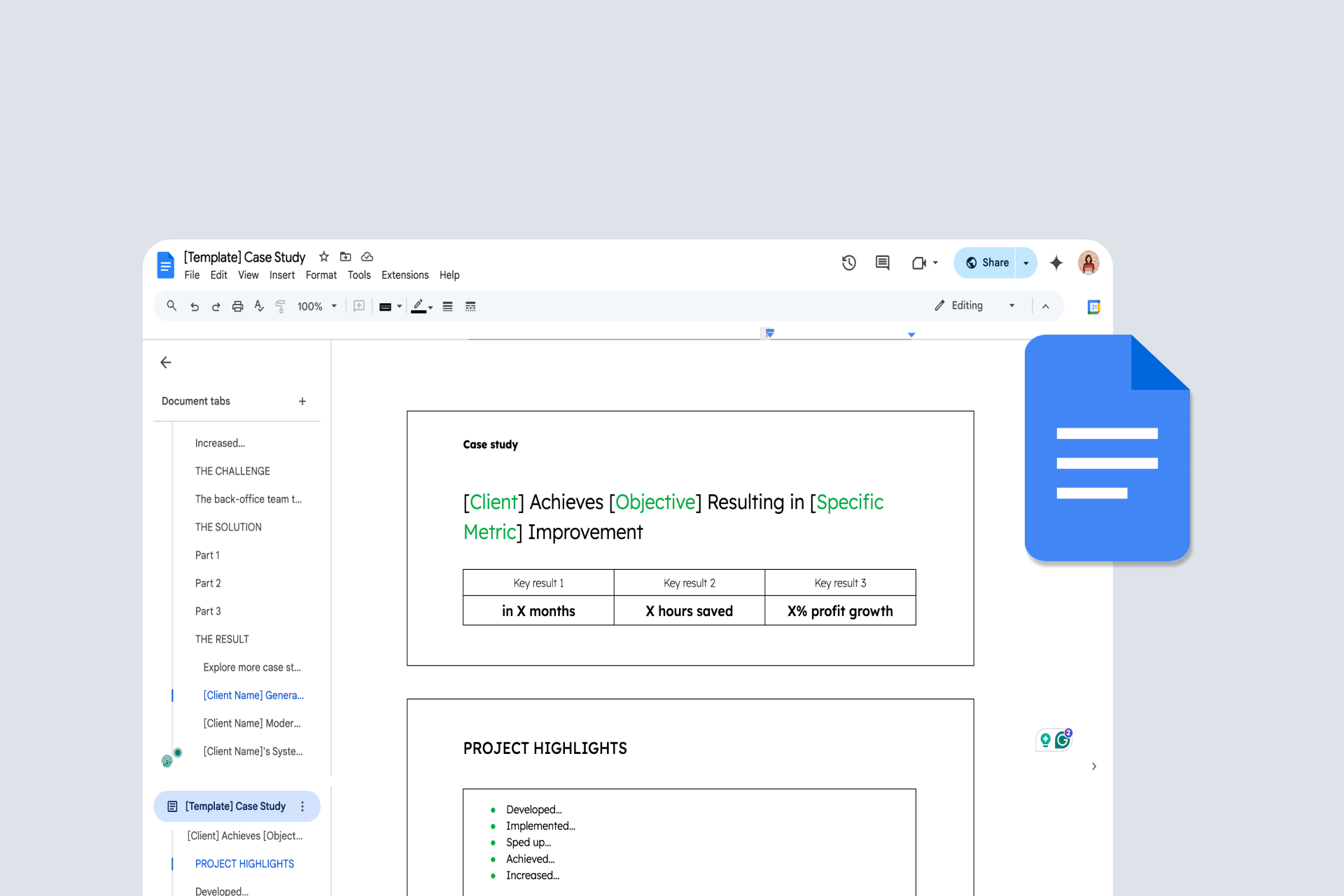1344x896 pixels.
Task: Open border width options icon
Action: pos(448,307)
